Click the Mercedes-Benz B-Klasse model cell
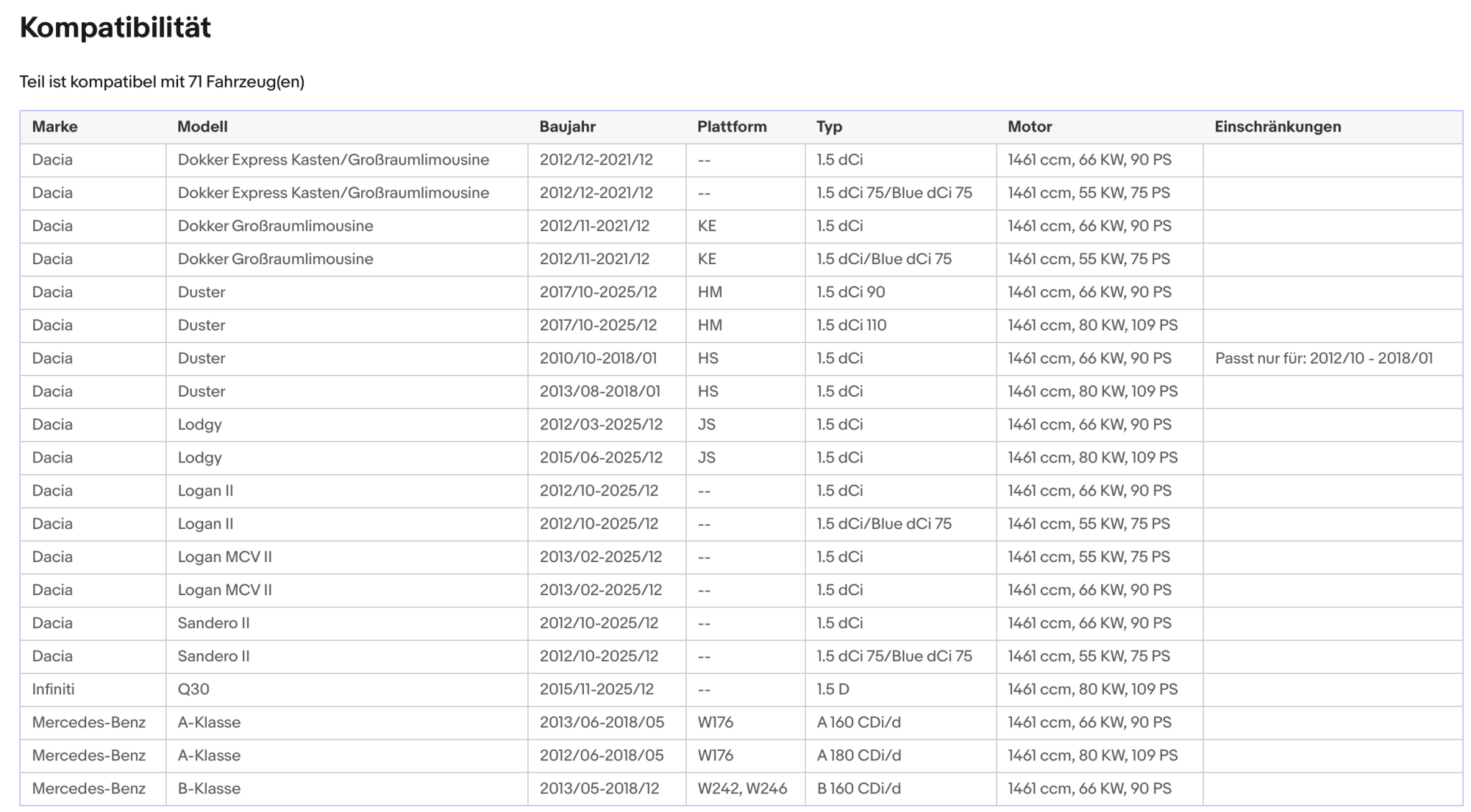The height and width of the screenshot is (812, 1471). [x=209, y=788]
